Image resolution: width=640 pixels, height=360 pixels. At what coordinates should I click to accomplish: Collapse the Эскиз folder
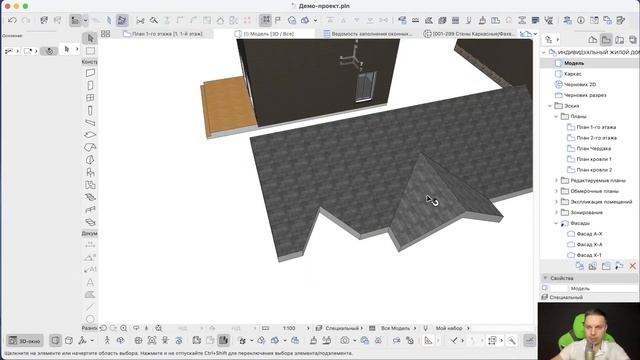(550, 106)
